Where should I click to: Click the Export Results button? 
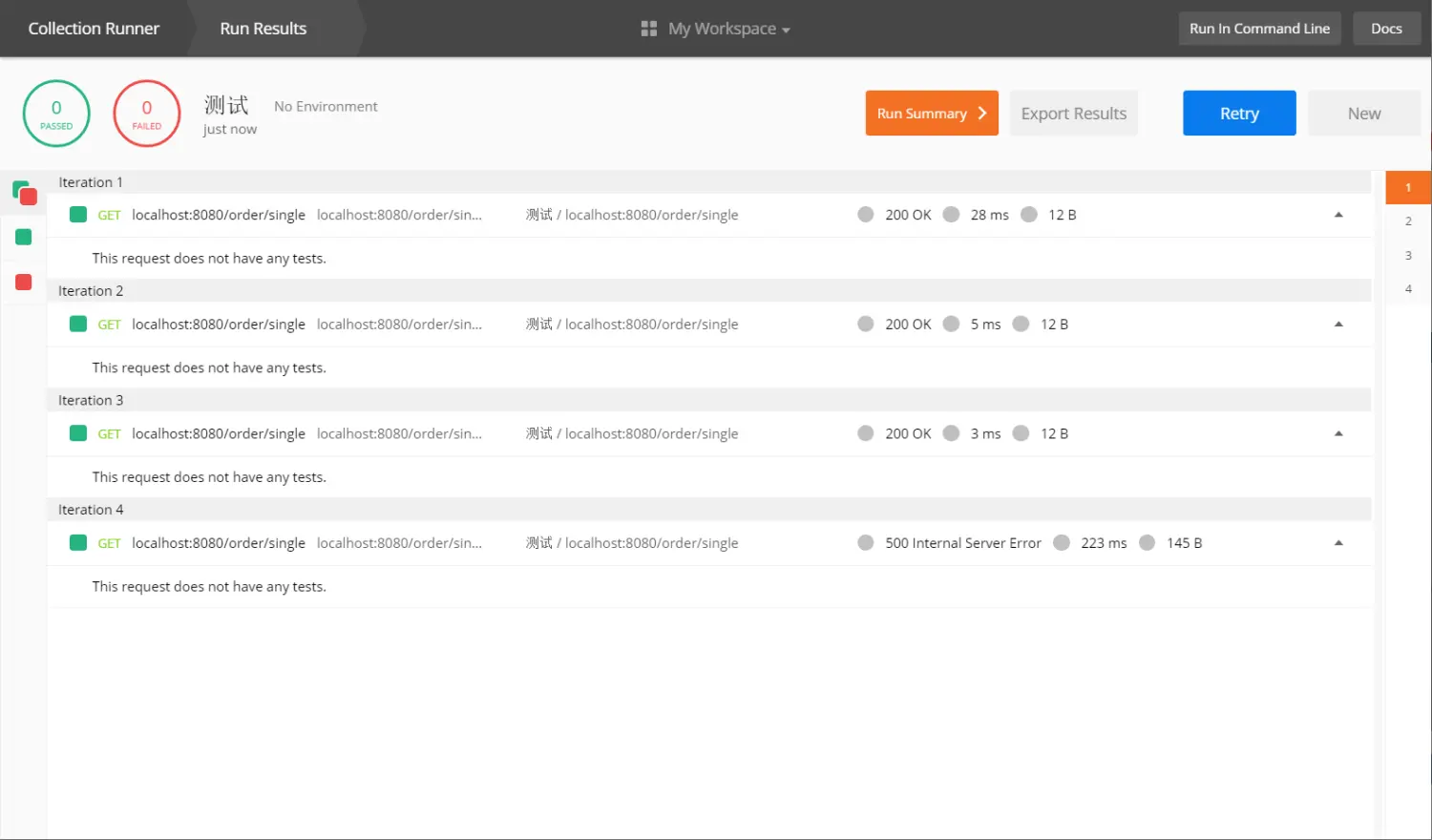pyautogui.click(x=1073, y=114)
